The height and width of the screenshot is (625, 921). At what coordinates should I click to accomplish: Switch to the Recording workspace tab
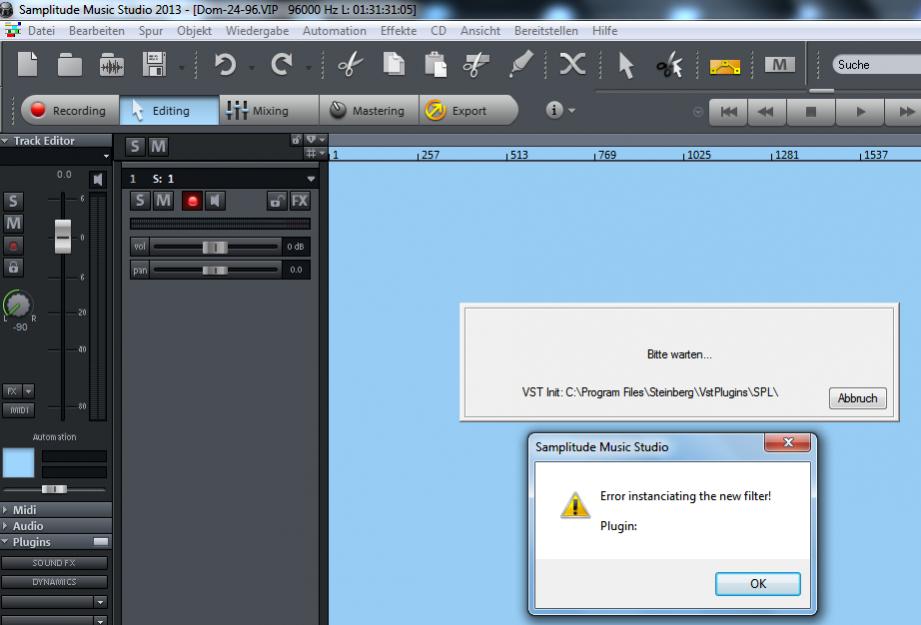70,110
